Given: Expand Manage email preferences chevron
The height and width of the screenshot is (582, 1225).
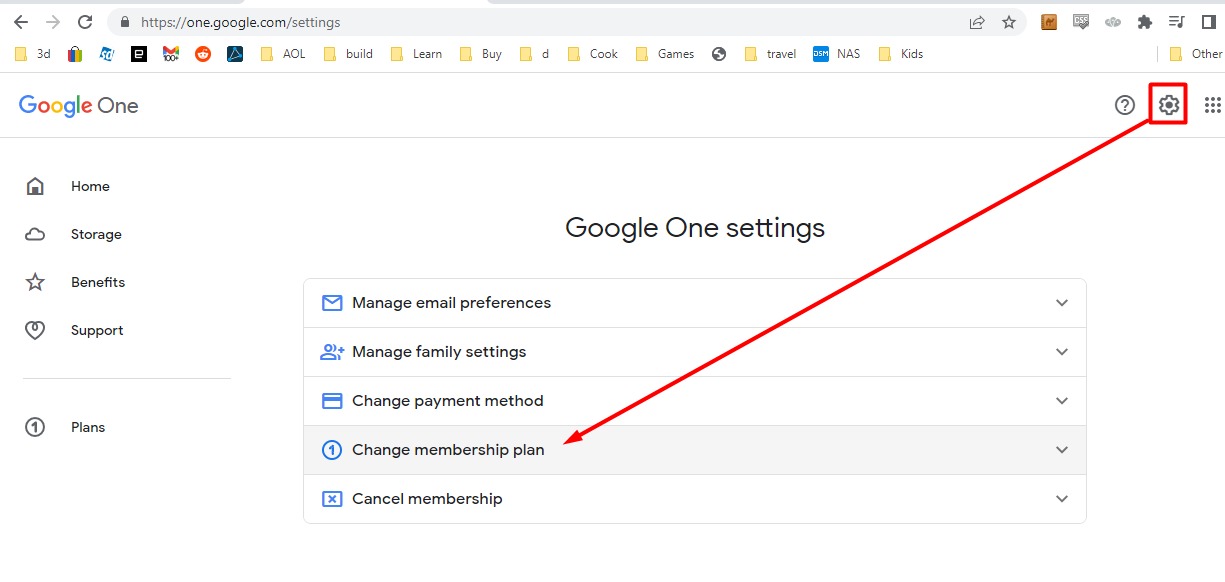Looking at the screenshot, I should (1062, 303).
